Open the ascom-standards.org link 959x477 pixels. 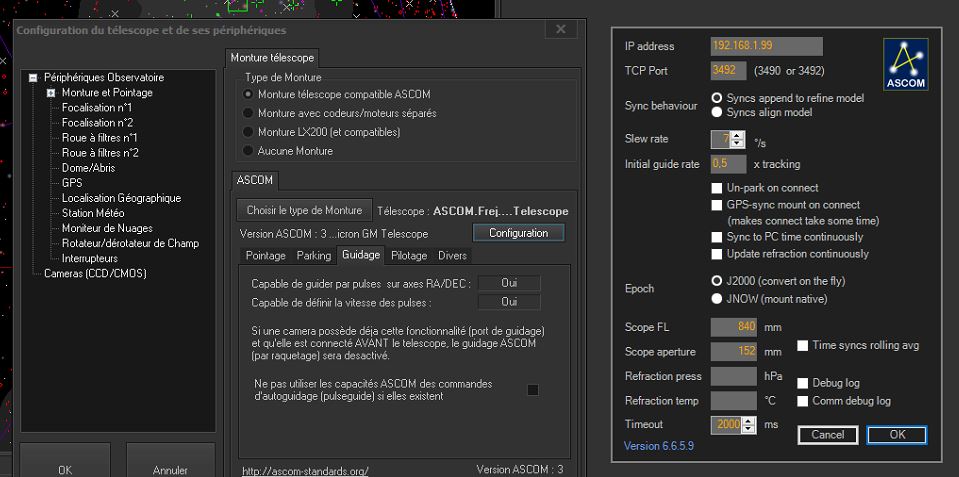point(304,470)
